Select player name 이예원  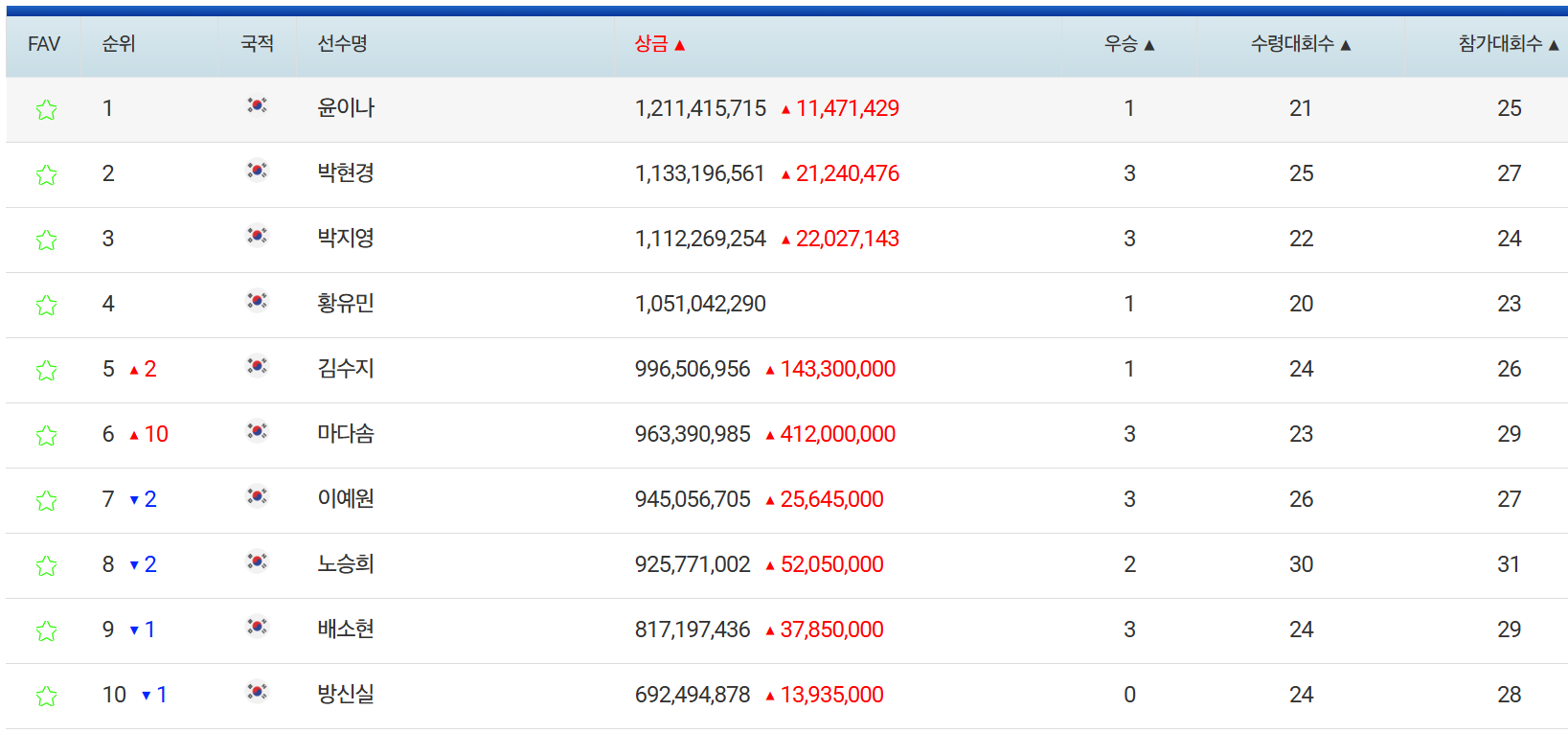346,499
